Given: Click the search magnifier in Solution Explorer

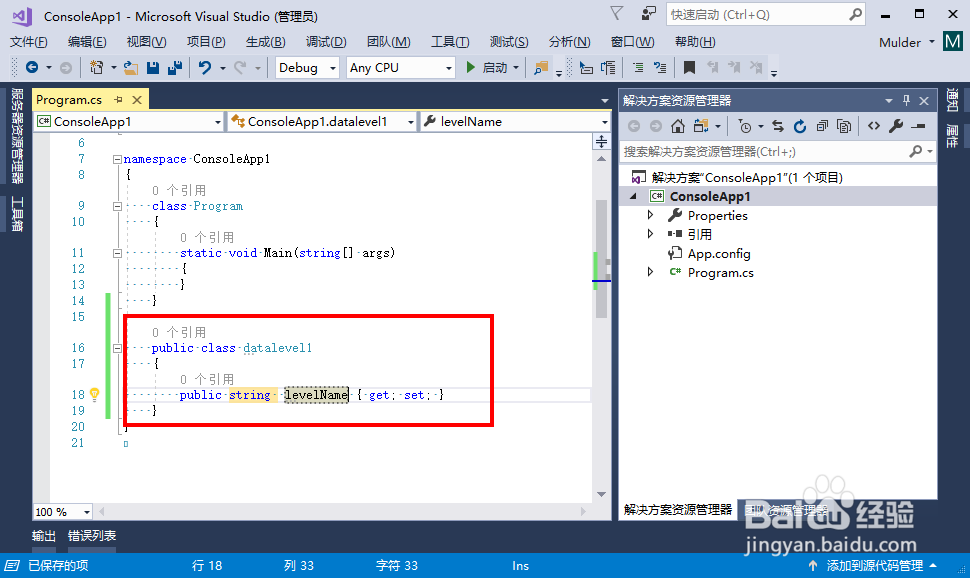Looking at the screenshot, I should click(x=916, y=151).
